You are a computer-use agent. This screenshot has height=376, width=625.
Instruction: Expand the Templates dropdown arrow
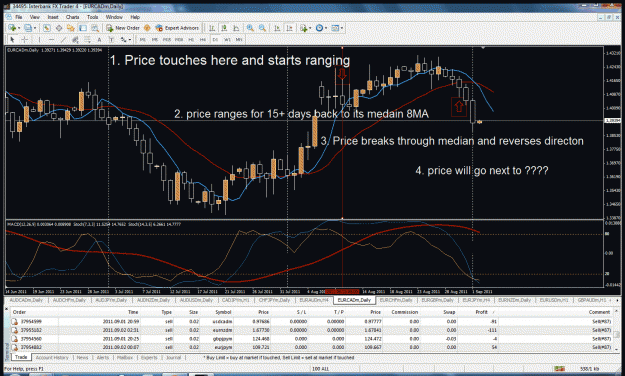pyautogui.click(x=342, y=28)
